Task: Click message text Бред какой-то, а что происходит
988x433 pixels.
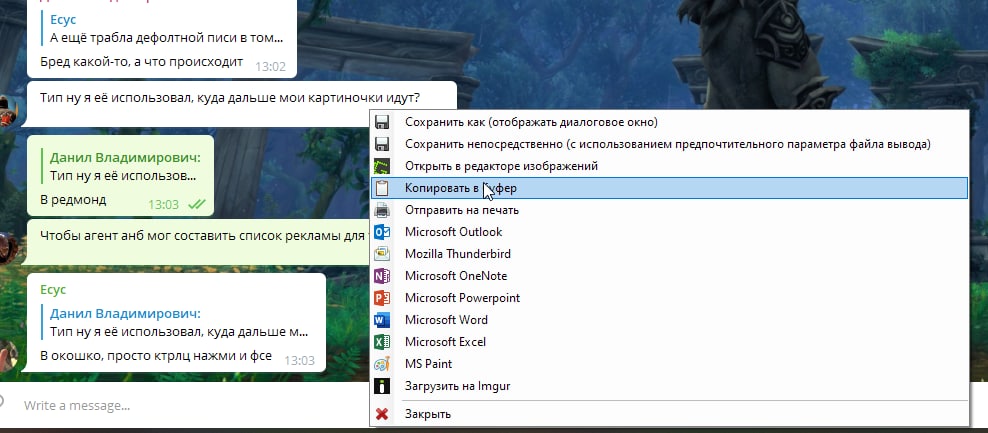Action: pos(141,62)
